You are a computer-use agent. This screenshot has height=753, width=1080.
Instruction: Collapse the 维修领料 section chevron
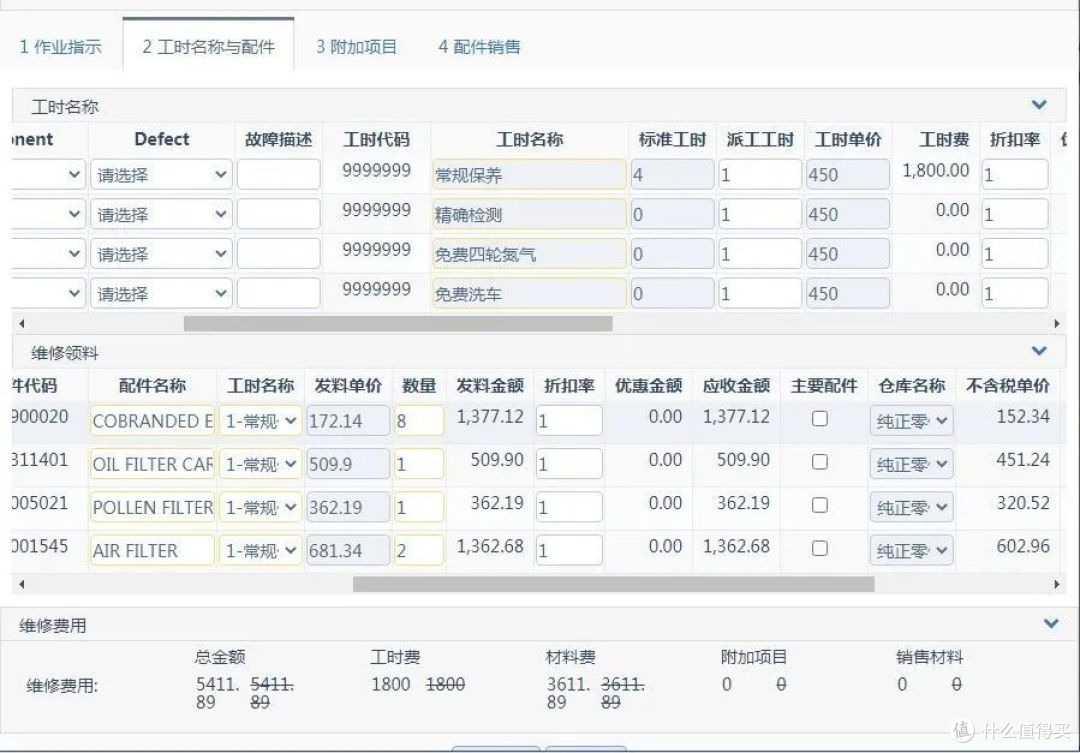click(x=1039, y=351)
